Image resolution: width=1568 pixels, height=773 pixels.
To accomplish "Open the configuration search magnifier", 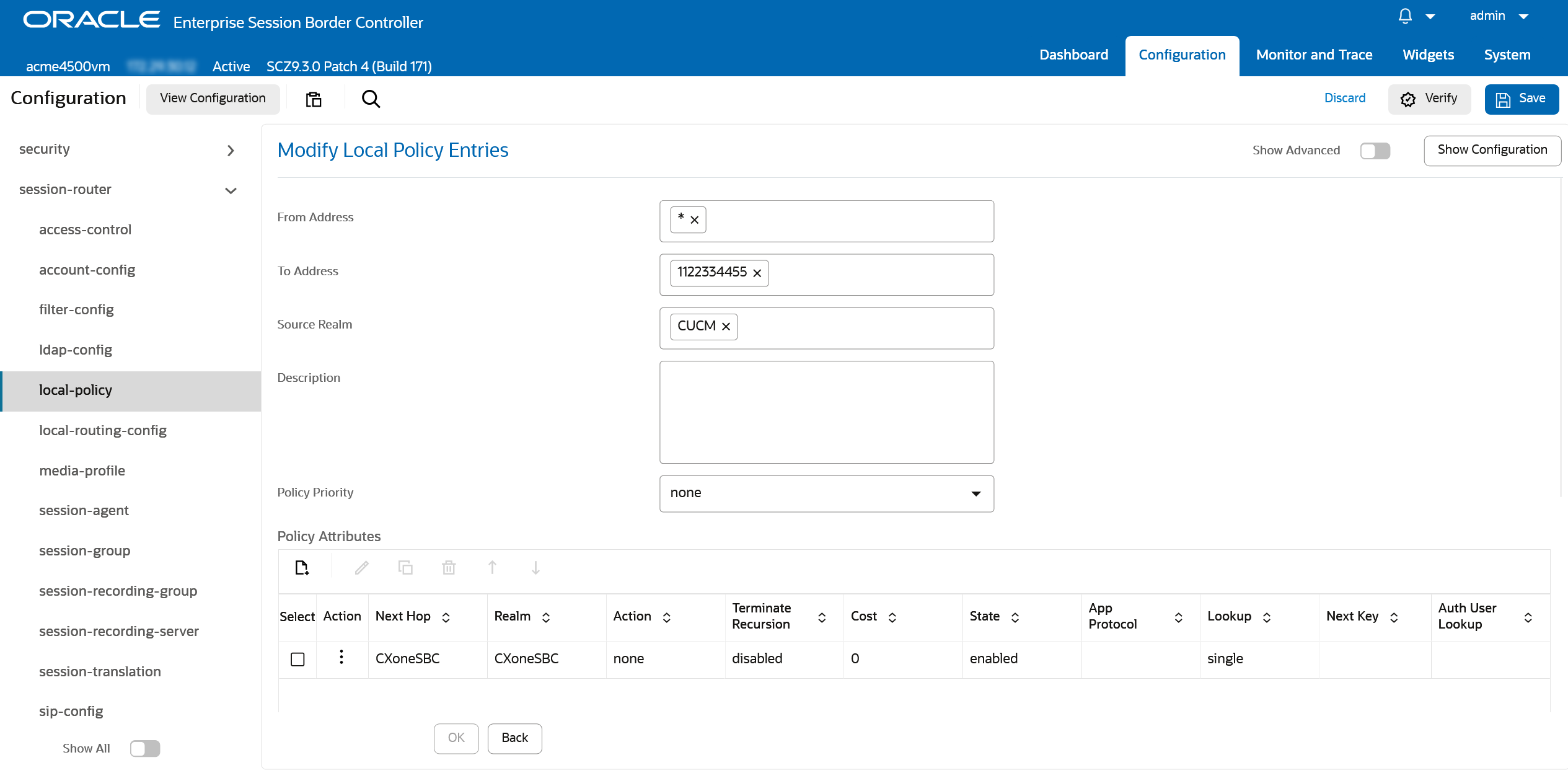I will click(371, 99).
